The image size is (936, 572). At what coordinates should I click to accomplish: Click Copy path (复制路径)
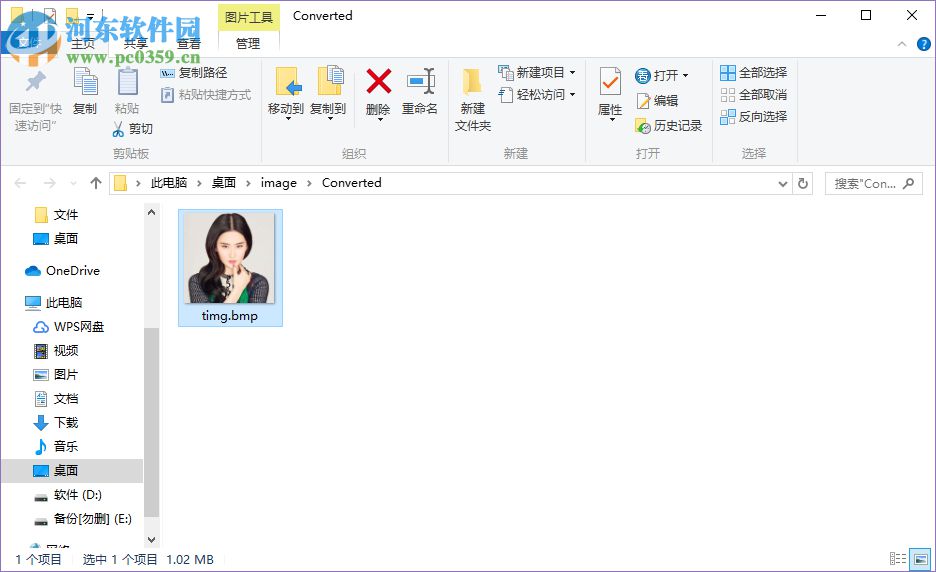click(194, 73)
